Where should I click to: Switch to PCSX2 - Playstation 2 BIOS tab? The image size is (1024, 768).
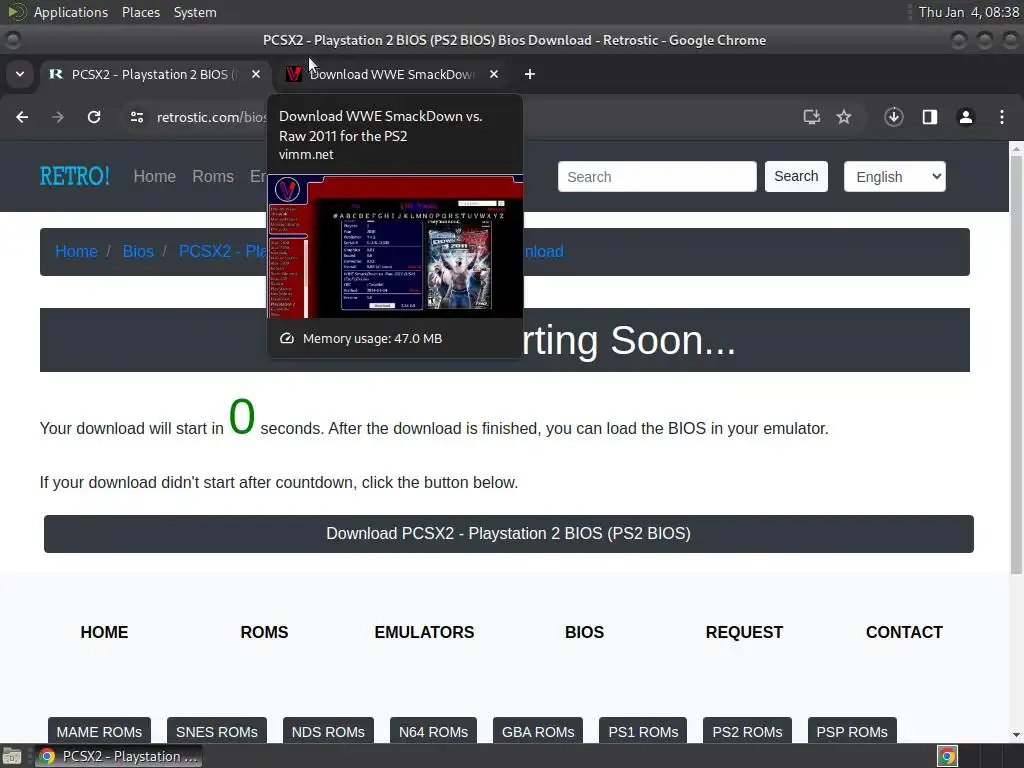(155, 74)
